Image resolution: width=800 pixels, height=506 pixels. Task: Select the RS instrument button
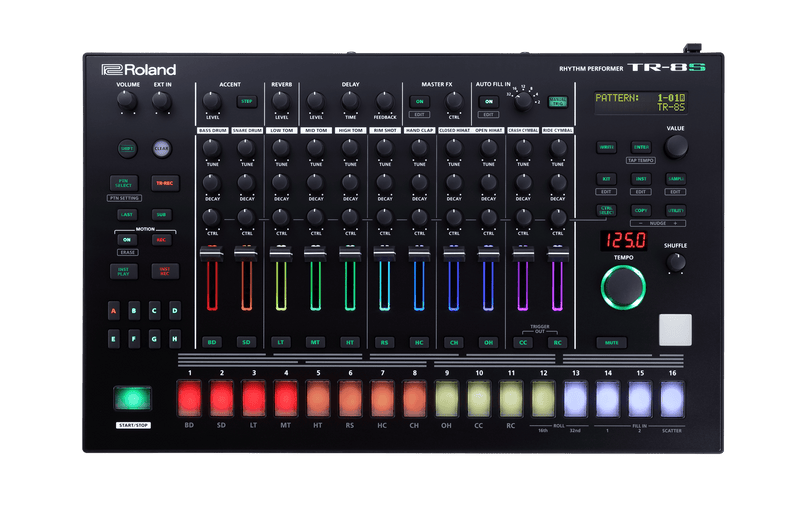pyautogui.click(x=385, y=342)
